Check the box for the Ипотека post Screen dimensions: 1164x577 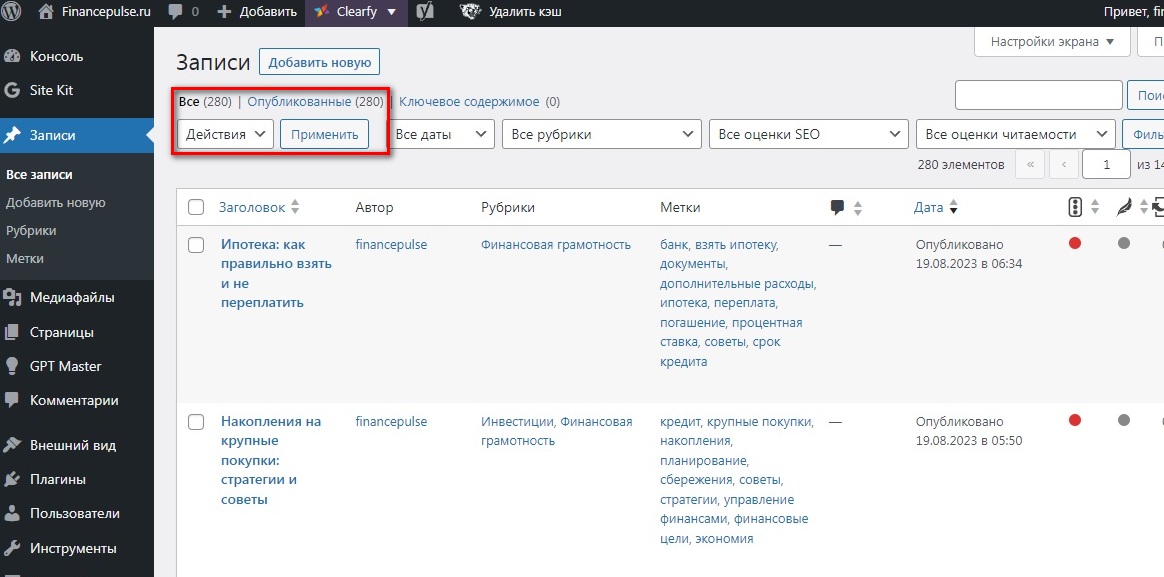click(x=197, y=245)
